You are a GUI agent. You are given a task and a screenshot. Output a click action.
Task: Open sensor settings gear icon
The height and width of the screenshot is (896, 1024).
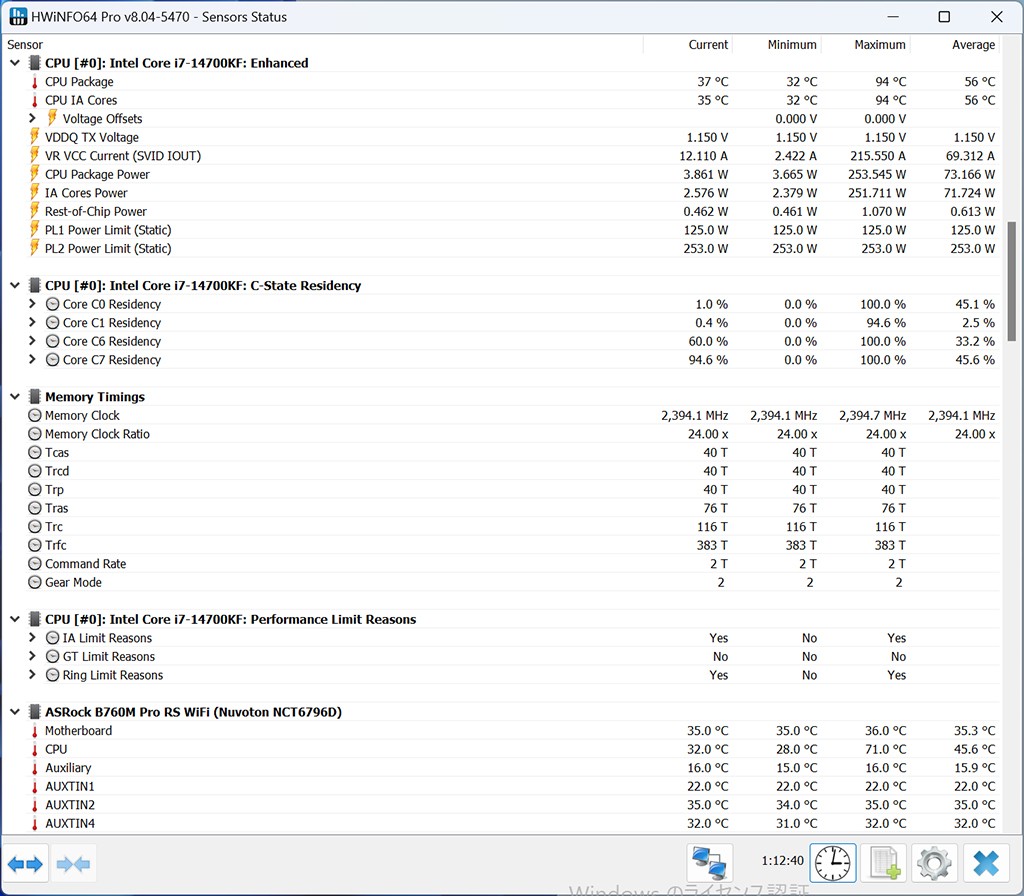(x=933, y=863)
